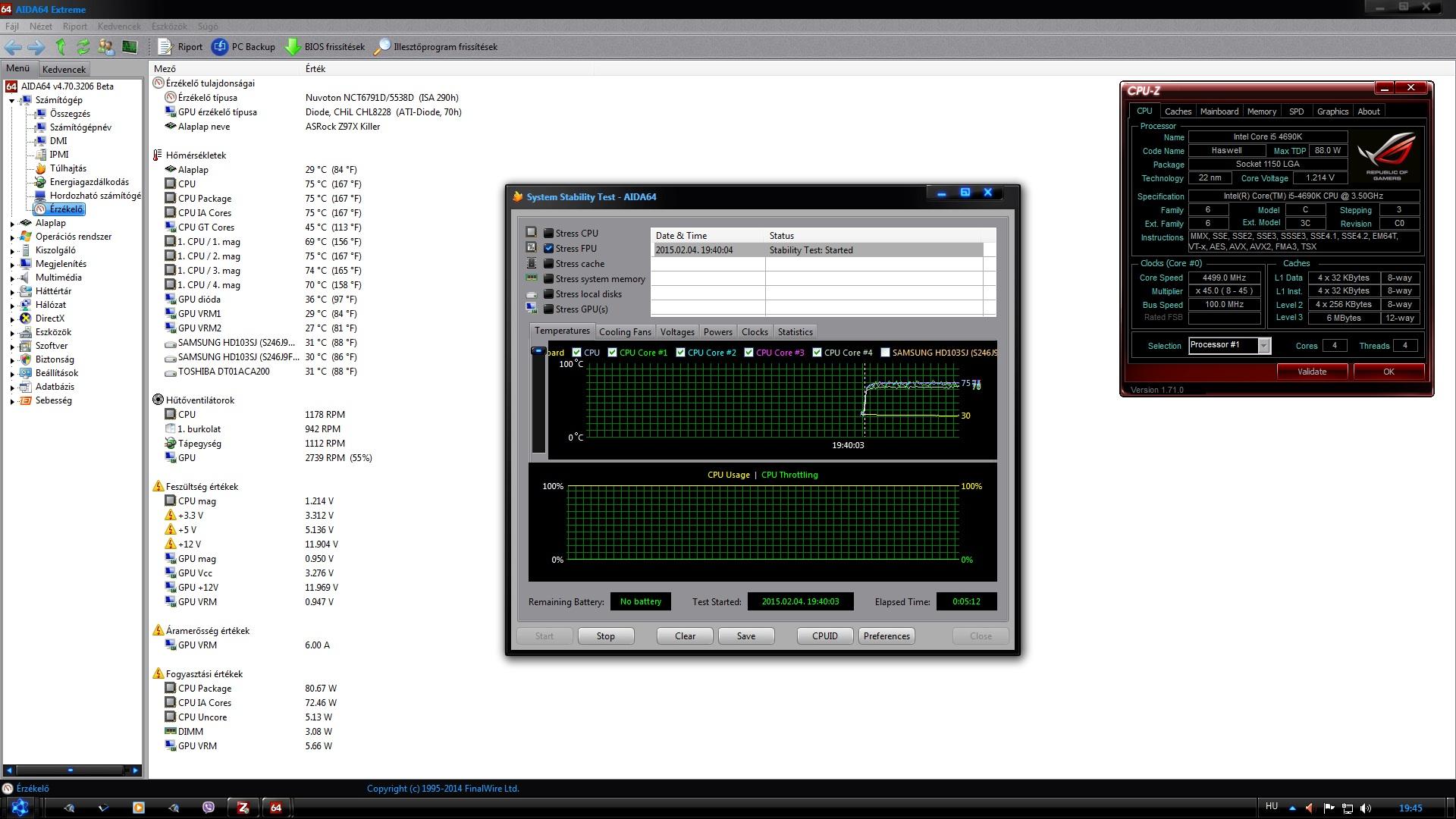
Task: Expand the Hálózat tree node
Action: pos(12,306)
